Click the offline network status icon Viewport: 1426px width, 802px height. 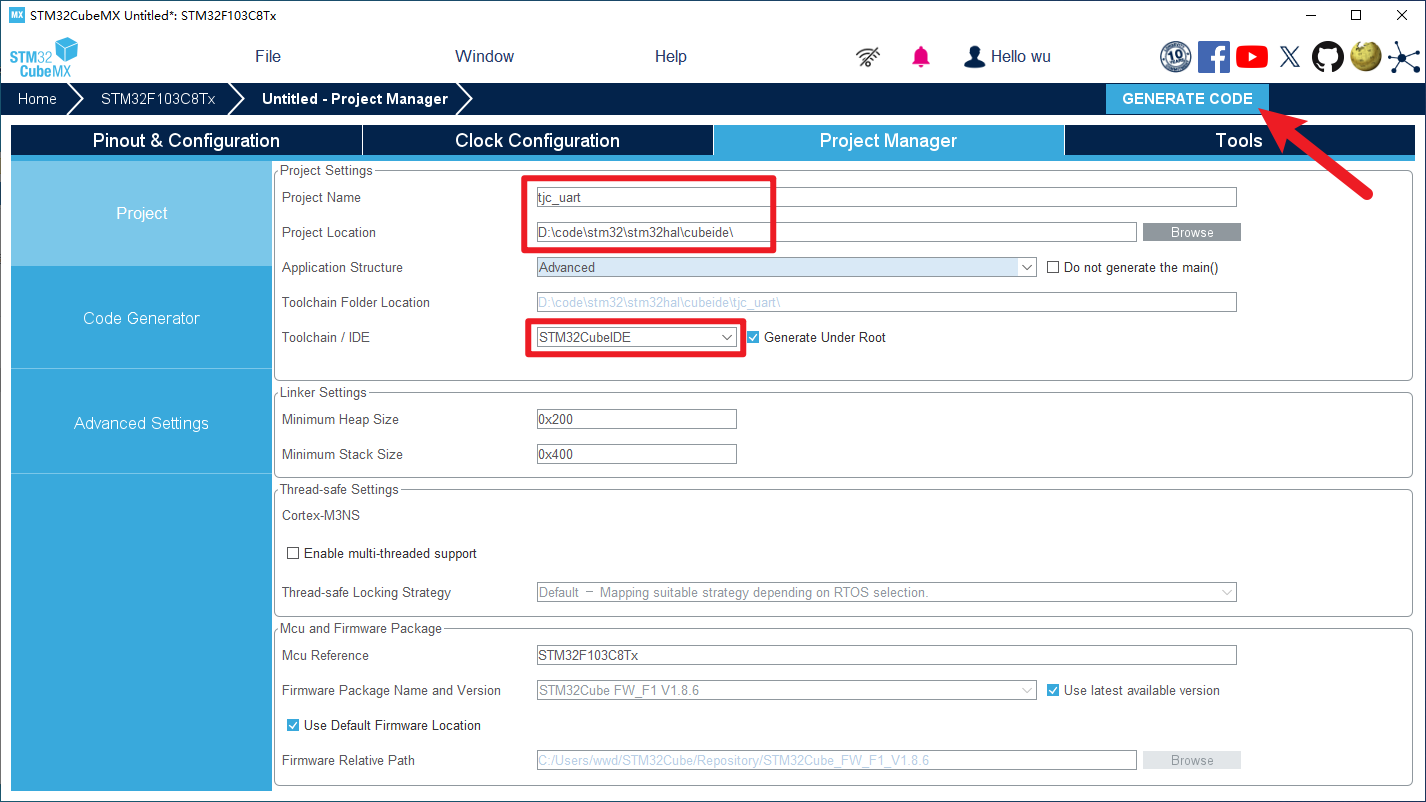(x=868, y=57)
